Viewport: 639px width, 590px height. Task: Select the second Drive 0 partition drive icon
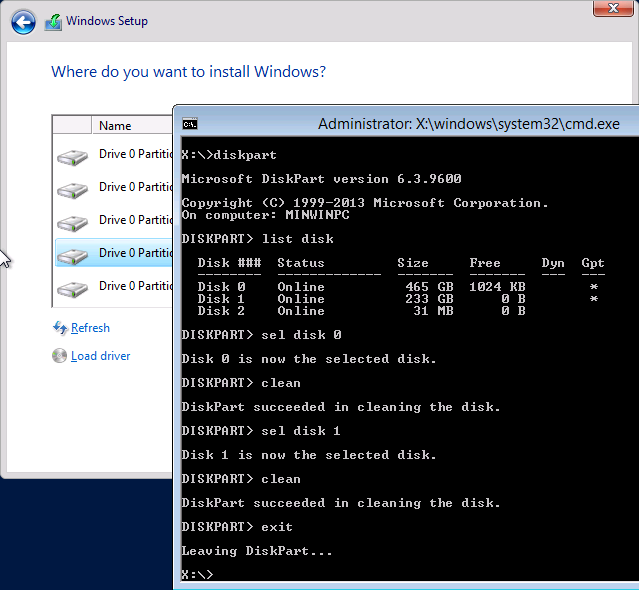pyautogui.click(x=72, y=190)
